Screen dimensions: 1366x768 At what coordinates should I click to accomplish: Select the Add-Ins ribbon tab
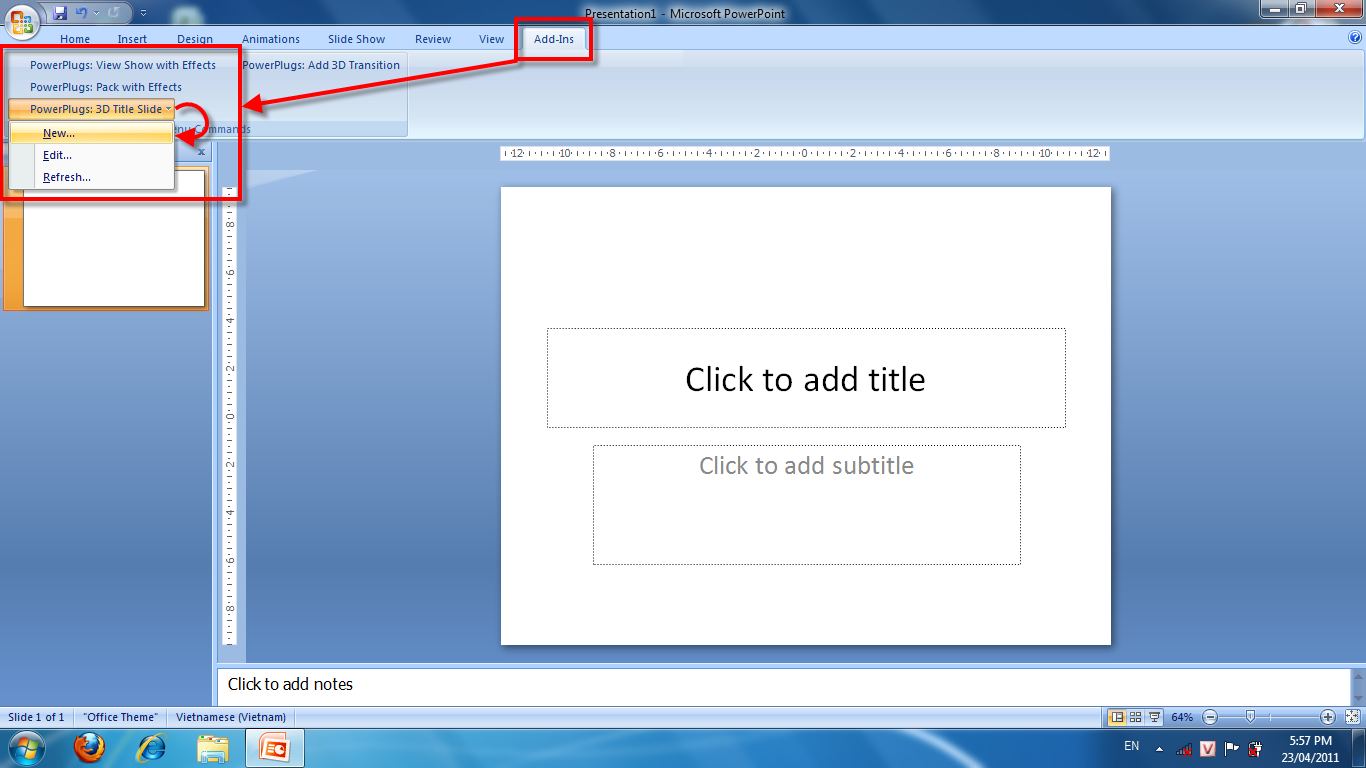click(554, 39)
